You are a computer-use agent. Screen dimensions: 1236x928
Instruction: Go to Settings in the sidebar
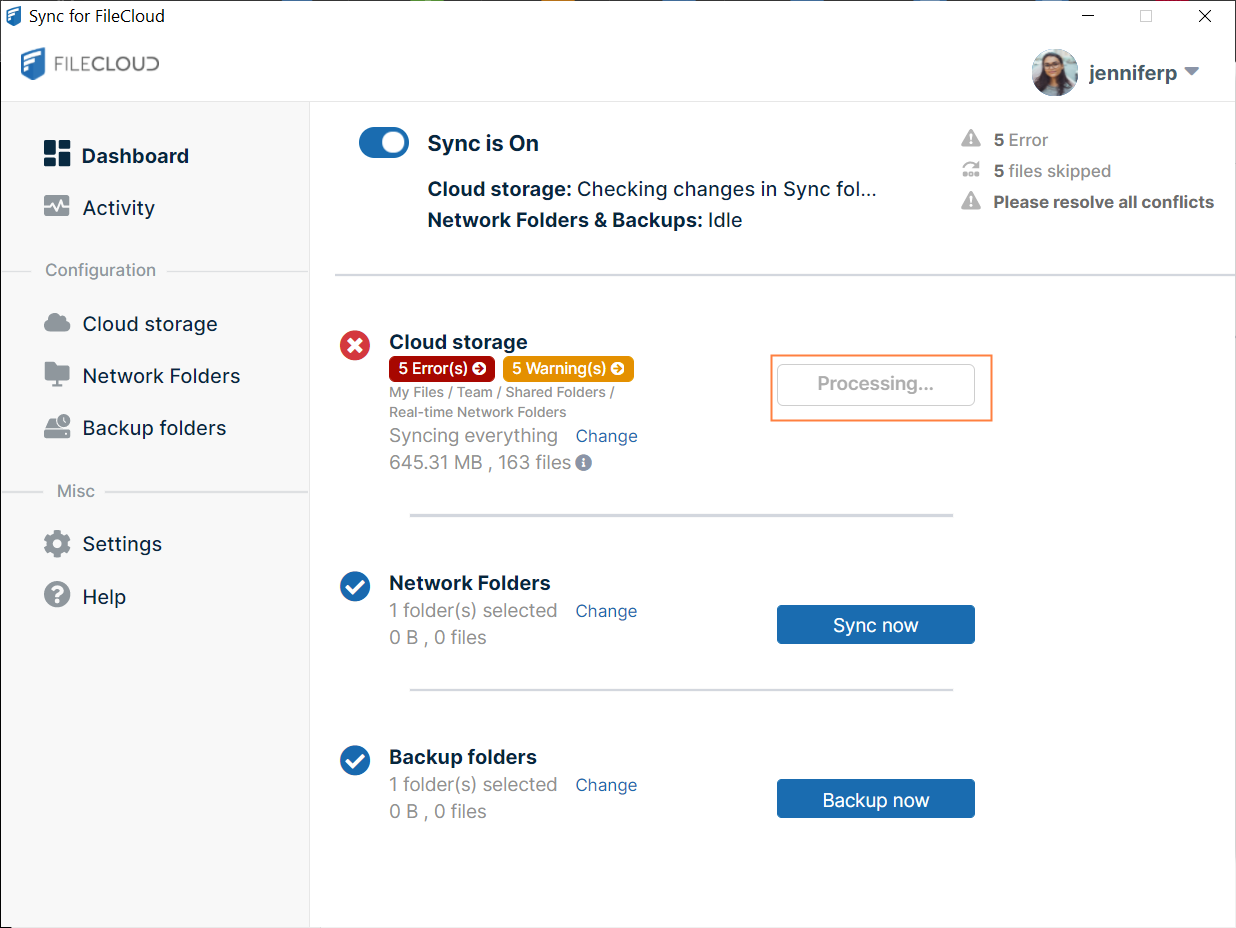[x=122, y=544]
